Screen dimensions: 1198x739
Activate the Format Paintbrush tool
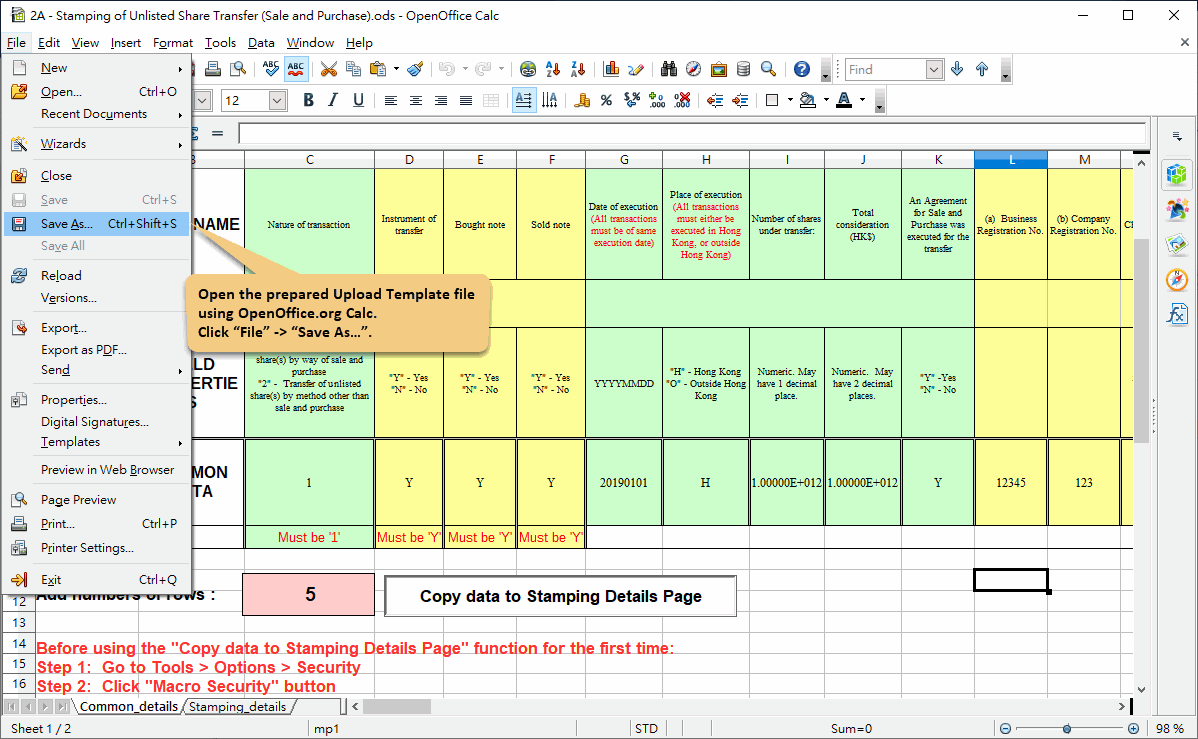tap(415, 70)
